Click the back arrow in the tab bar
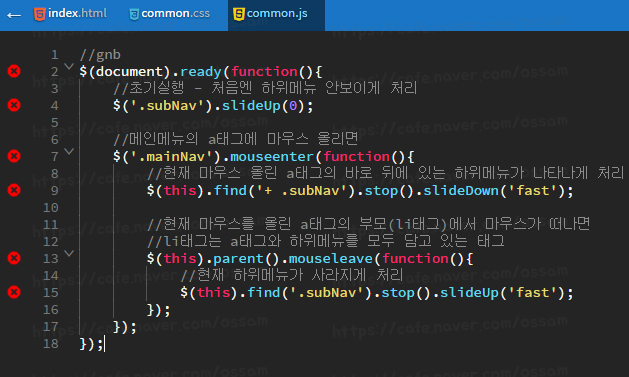The width and height of the screenshot is (629, 377). pyautogui.click(x=14, y=15)
